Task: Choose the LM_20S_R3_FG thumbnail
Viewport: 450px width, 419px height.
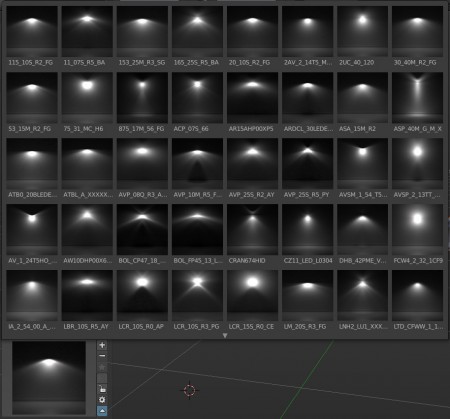Action: tap(307, 300)
